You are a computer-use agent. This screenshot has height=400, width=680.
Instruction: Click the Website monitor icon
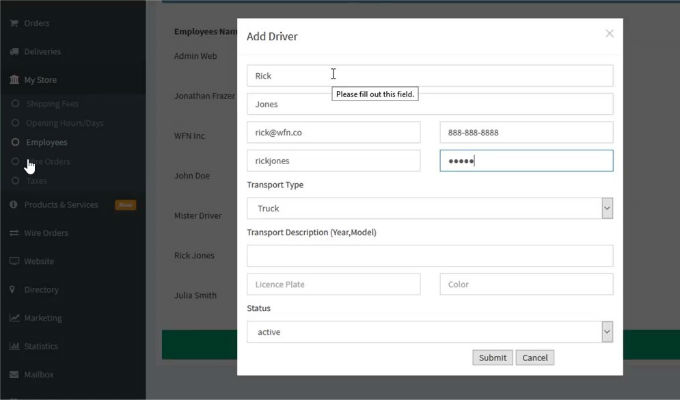(x=14, y=261)
